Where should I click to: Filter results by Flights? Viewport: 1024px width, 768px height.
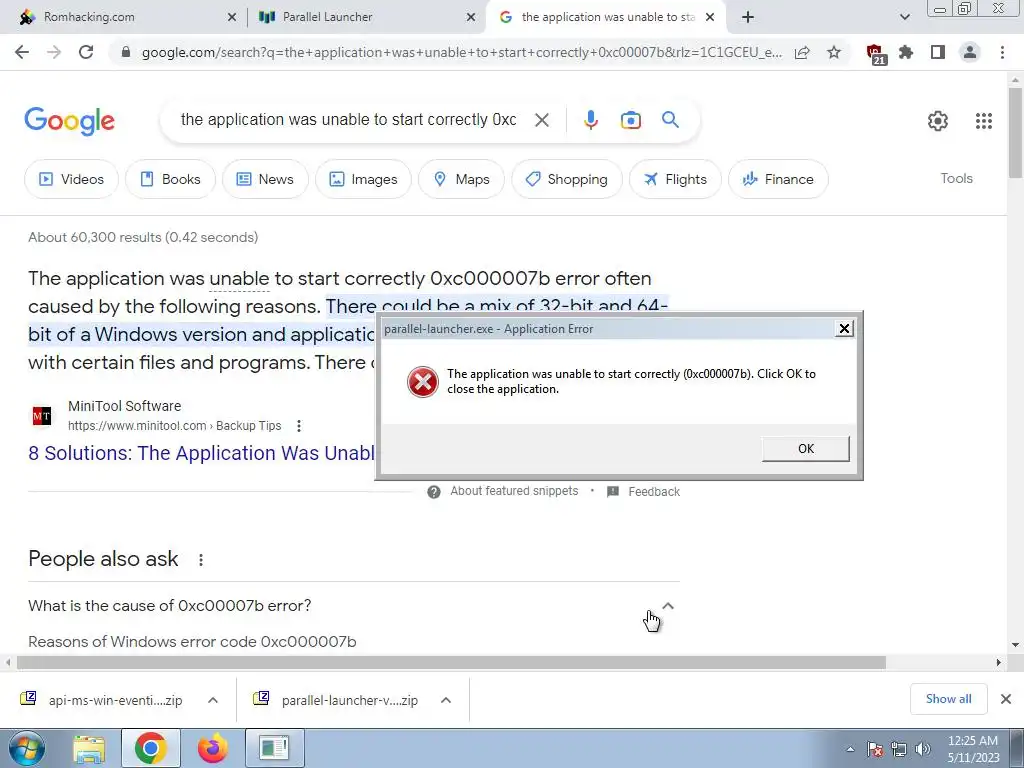point(675,179)
